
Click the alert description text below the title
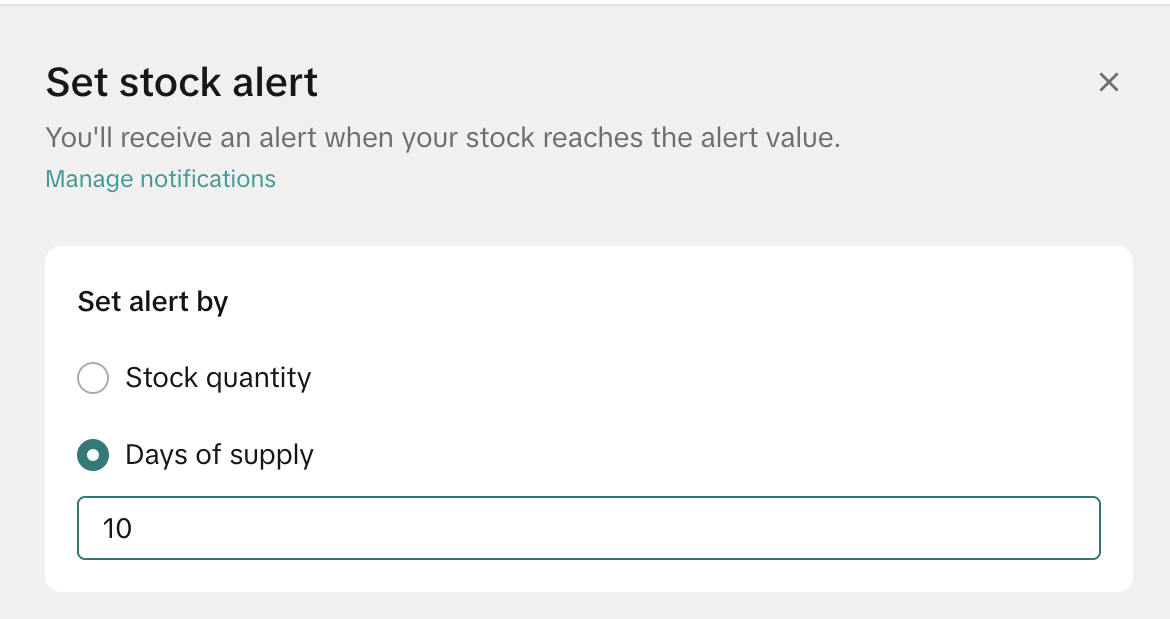[443, 137]
